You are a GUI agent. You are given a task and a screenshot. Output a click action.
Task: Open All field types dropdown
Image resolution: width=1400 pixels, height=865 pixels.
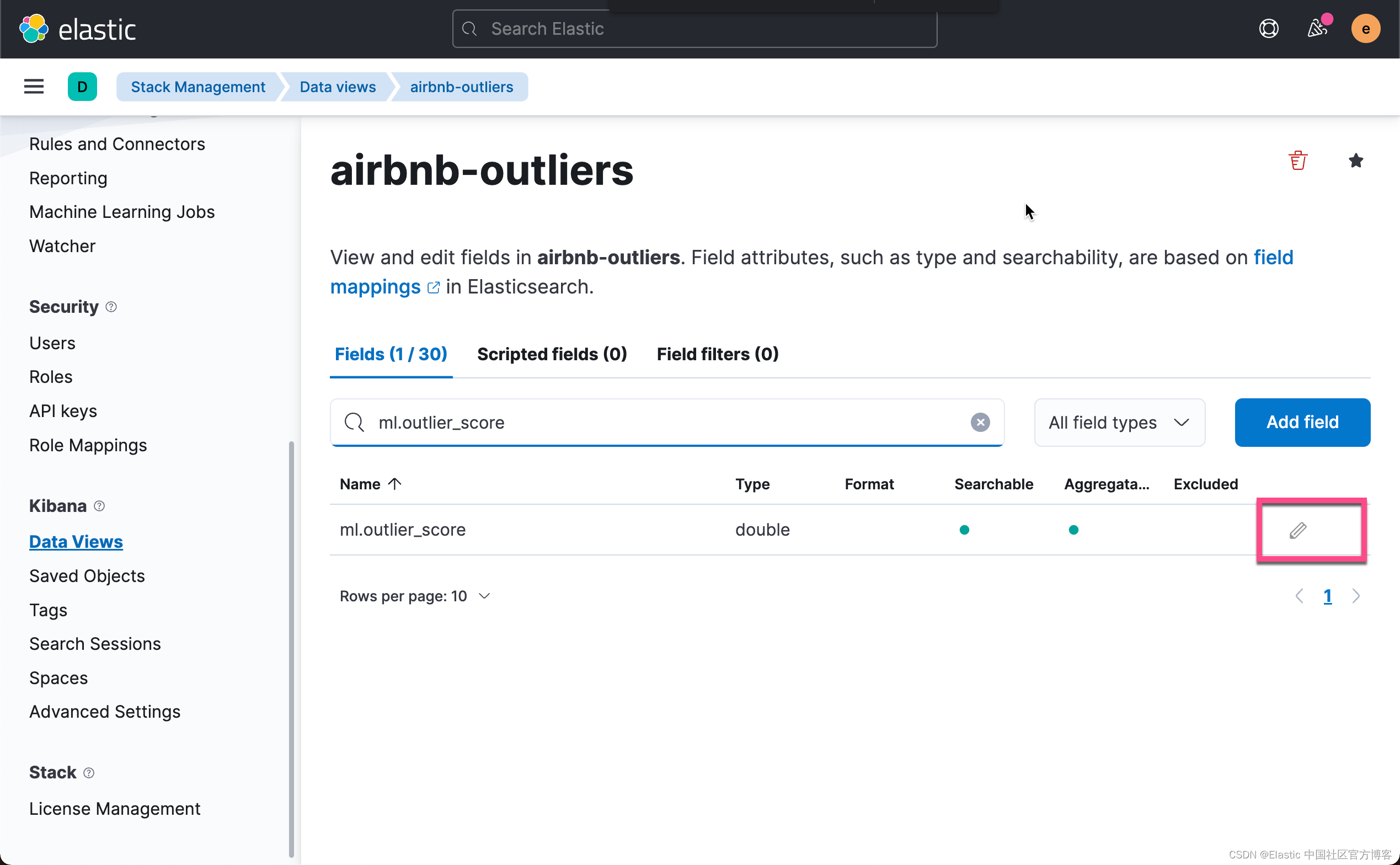click(1119, 422)
